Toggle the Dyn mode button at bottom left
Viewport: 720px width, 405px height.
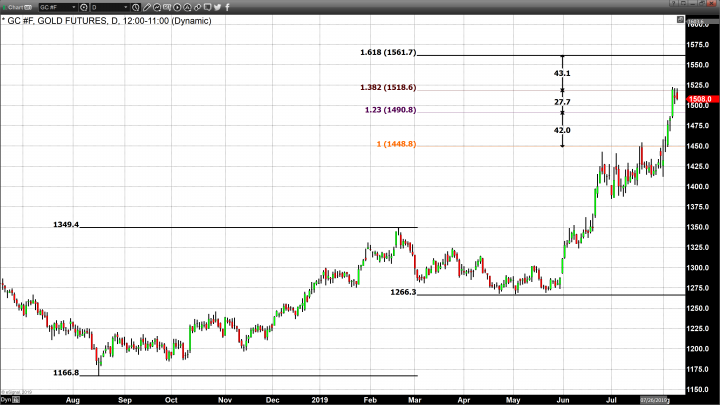7,398
